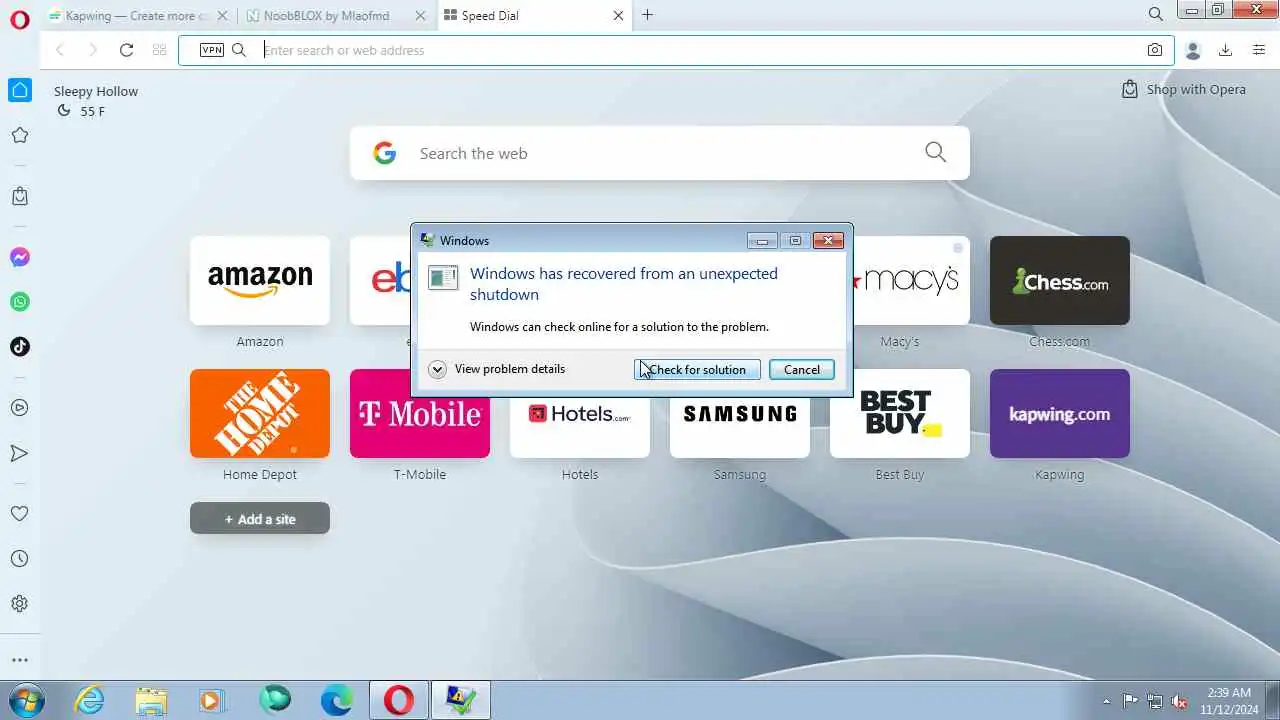Open the Best Buy speed dial tile

point(900,413)
